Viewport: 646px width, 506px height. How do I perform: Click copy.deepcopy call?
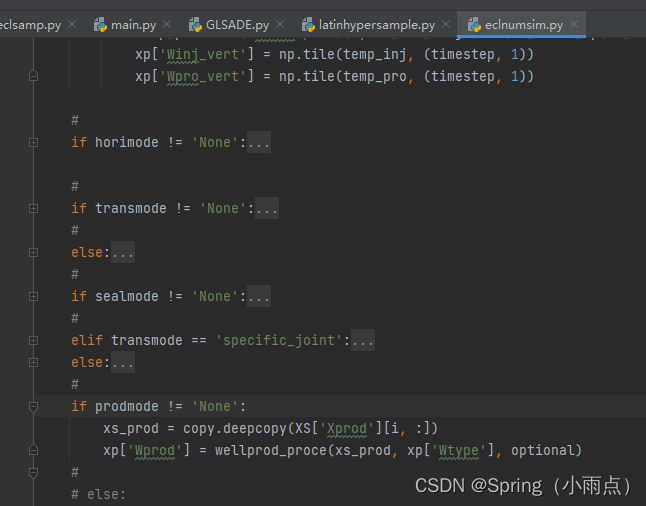coord(235,429)
